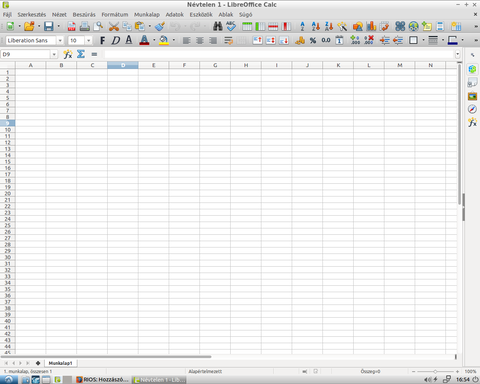Toggle center horizontally alignment
This screenshot has height=384, width=480.
pos(200,40)
